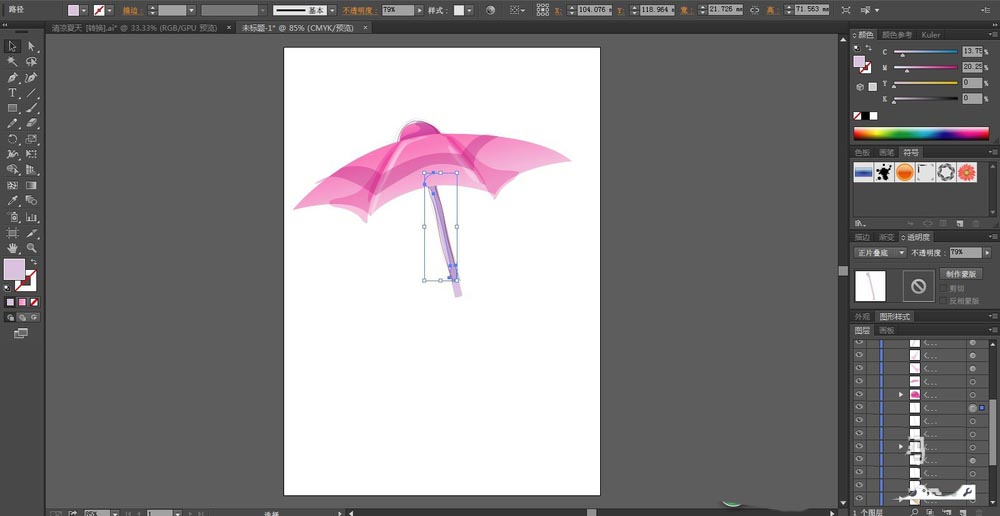The width and height of the screenshot is (1000, 516).
Task: Toggle constrain width and height link icon
Action: pos(754,10)
